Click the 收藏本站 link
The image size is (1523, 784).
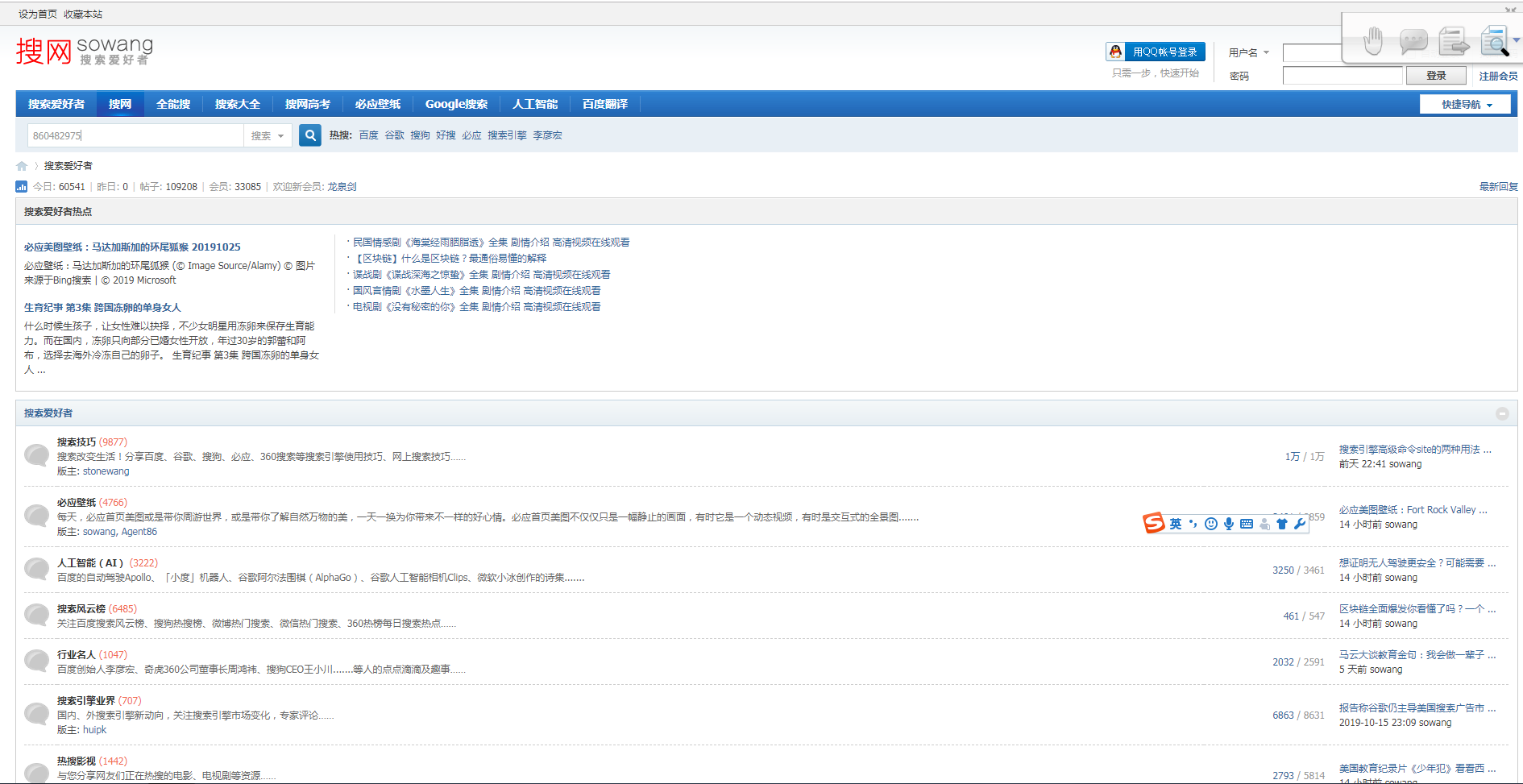pyautogui.click(x=83, y=15)
